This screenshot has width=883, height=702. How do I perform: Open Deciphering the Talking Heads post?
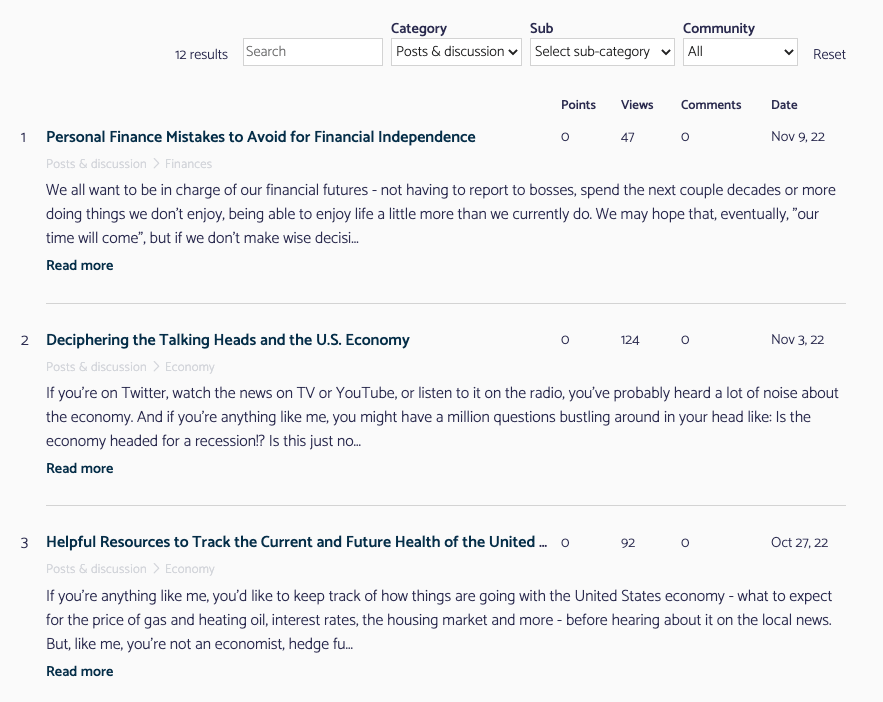click(x=227, y=340)
